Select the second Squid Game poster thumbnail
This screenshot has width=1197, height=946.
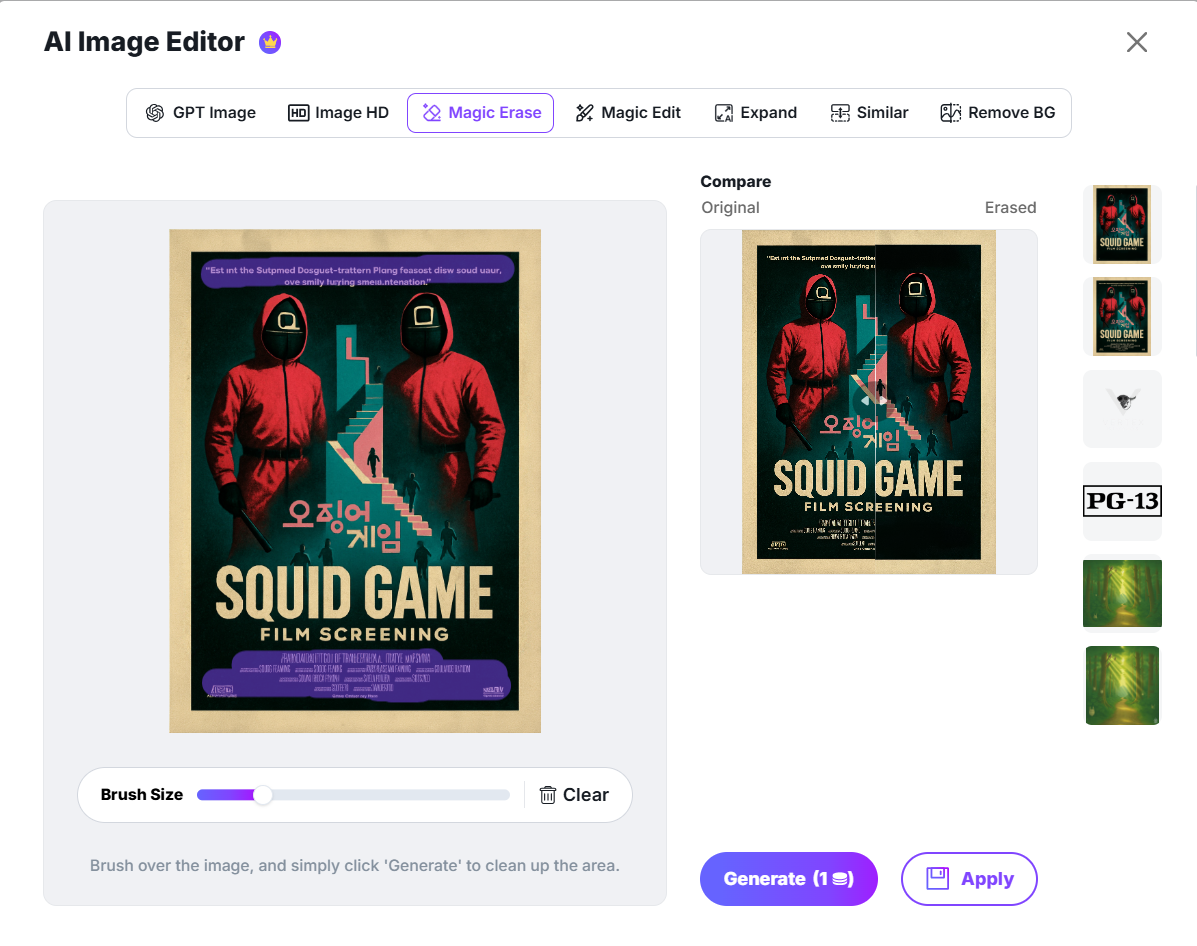click(1122, 316)
